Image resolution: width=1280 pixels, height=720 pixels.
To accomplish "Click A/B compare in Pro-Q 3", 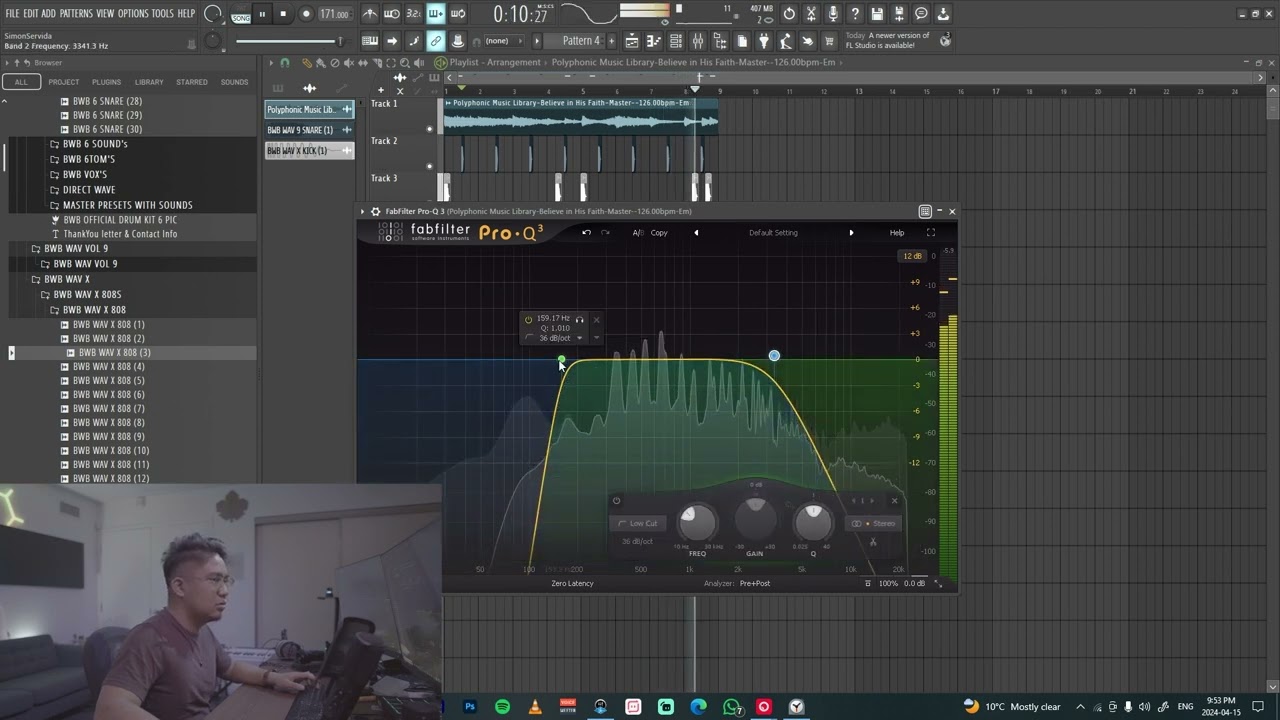I will point(637,233).
